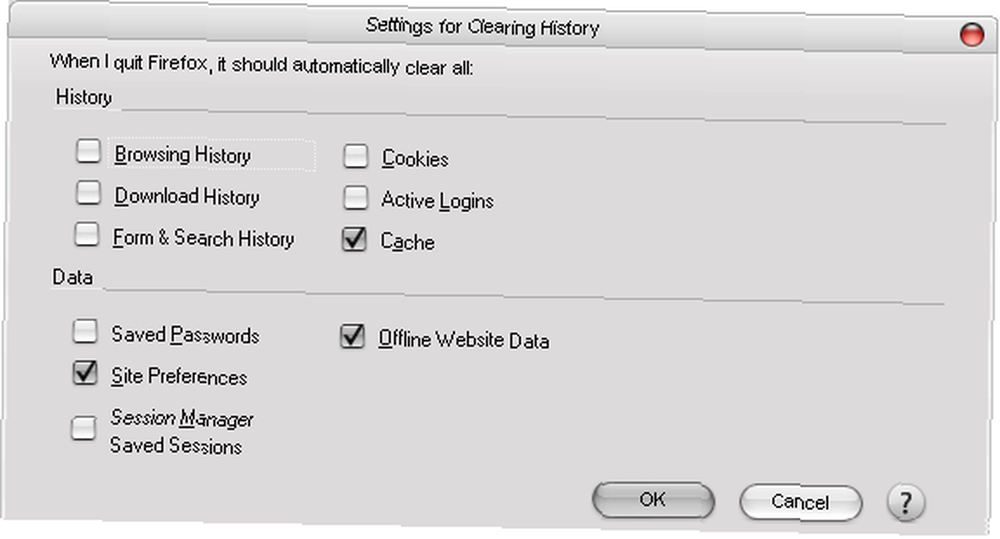Tick the Saved Passwords checkbox
Image resolution: width=1000 pixels, height=539 pixels.
(85, 332)
